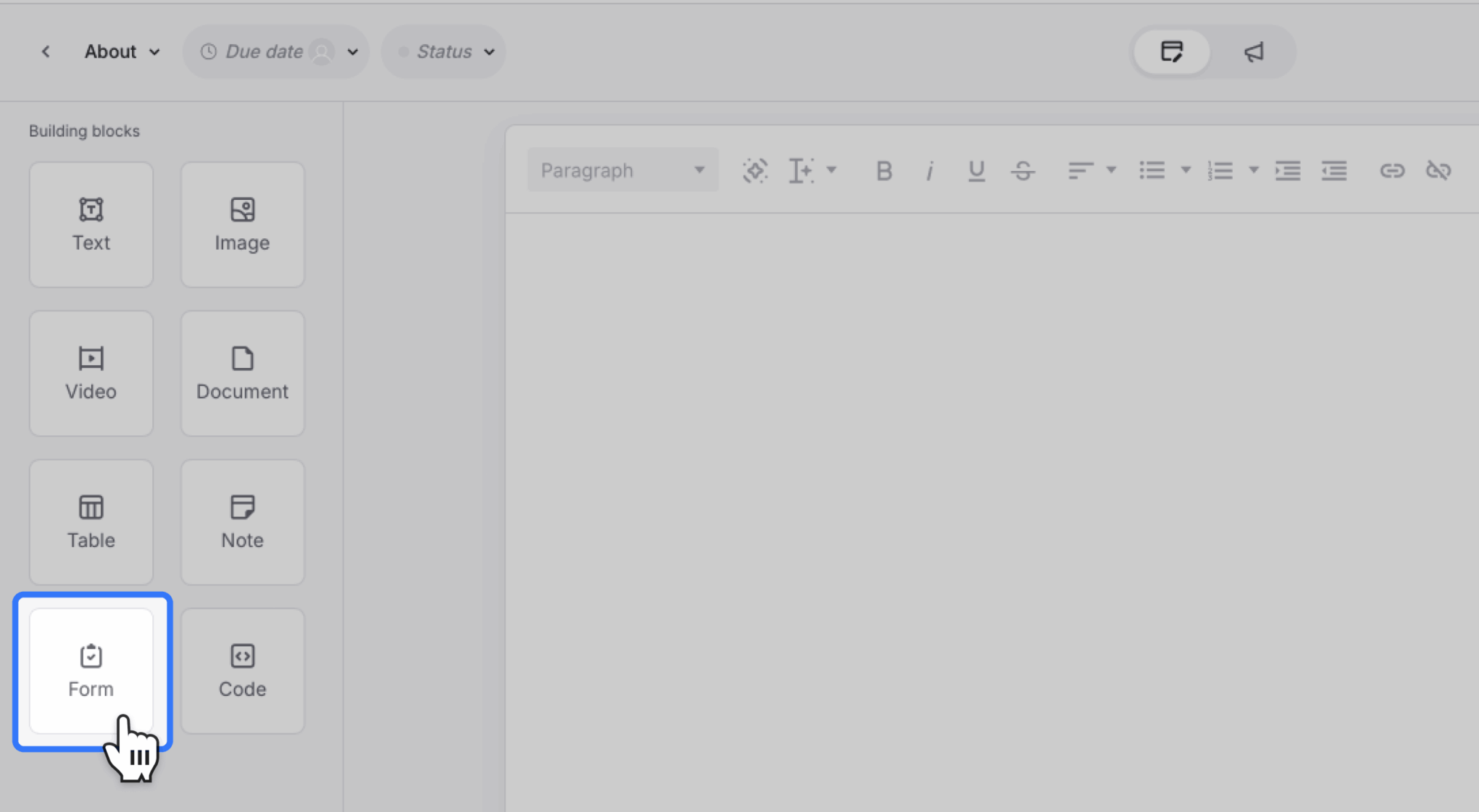The width and height of the screenshot is (1479, 812).
Task: Open the Status dropdown
Action: 443,51
